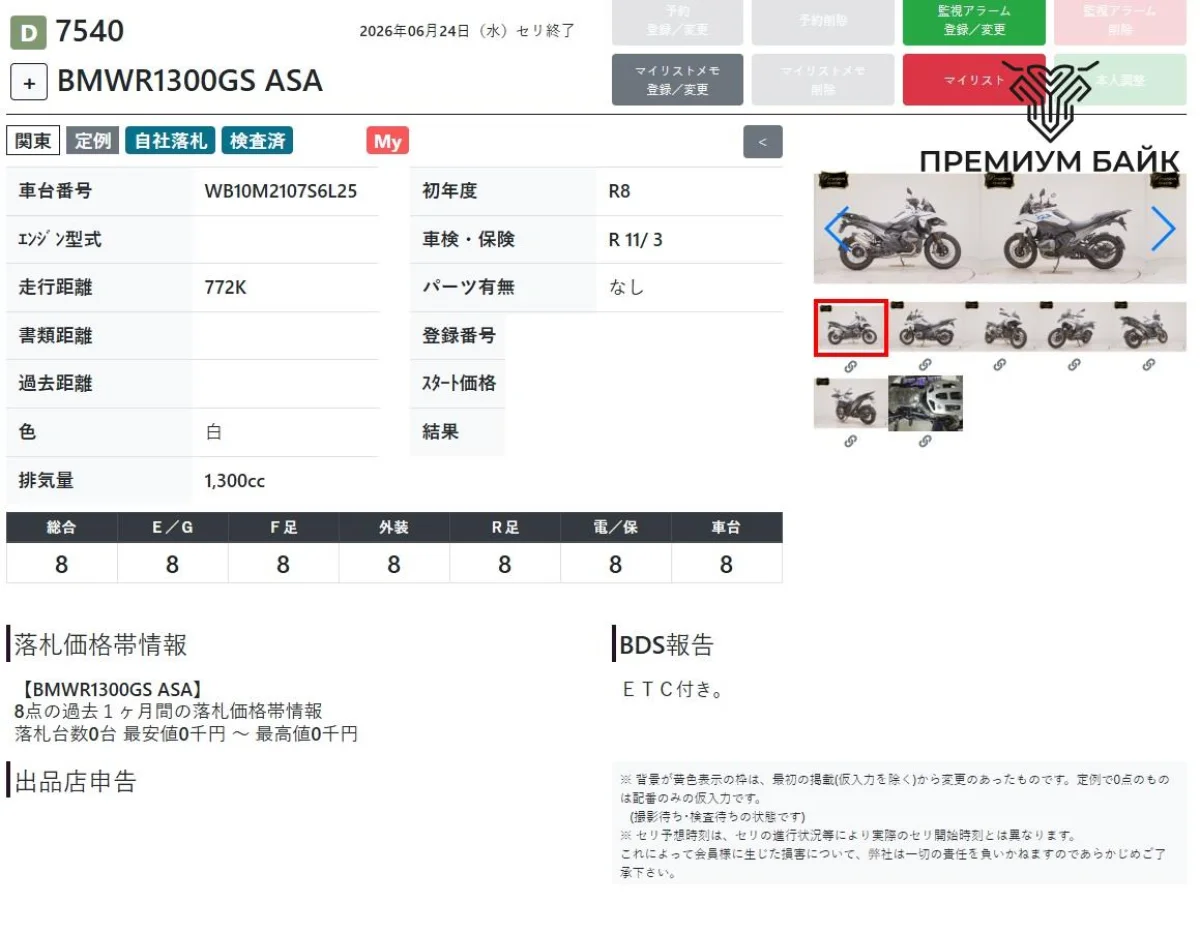Viewport: 1200px width, 933px height.
Task: Click the E/G score column header
Action: coord(172,527)
